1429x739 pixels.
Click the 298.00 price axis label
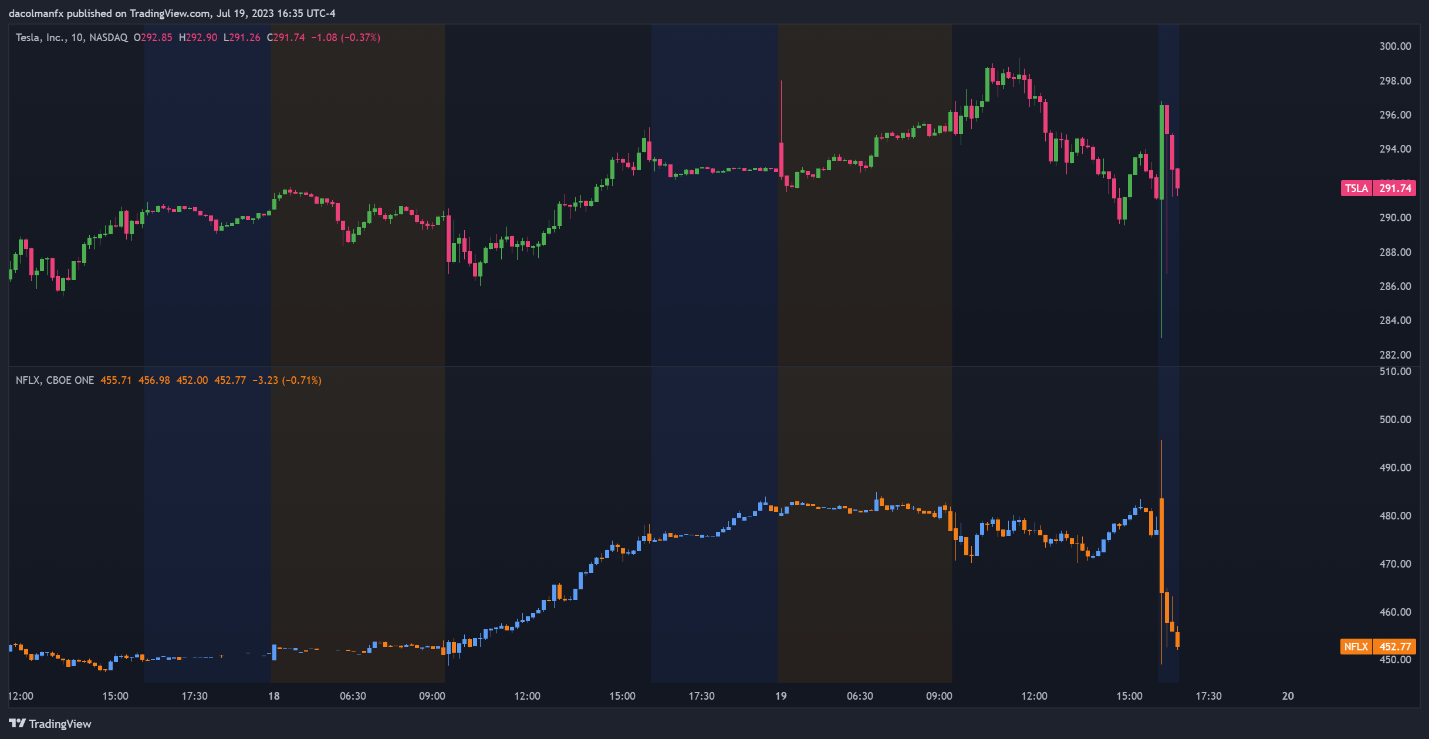coord(1395,81)
